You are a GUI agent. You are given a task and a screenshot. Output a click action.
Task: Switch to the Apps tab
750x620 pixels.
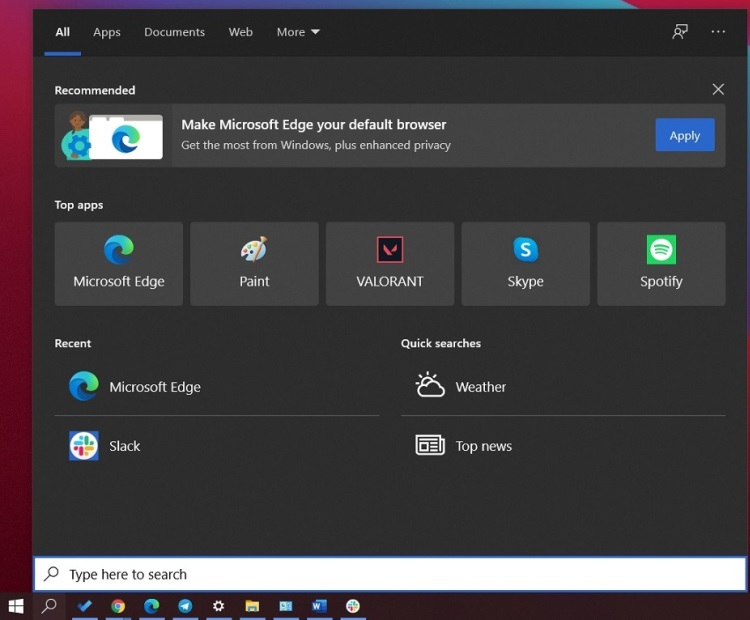pos(107,32)
